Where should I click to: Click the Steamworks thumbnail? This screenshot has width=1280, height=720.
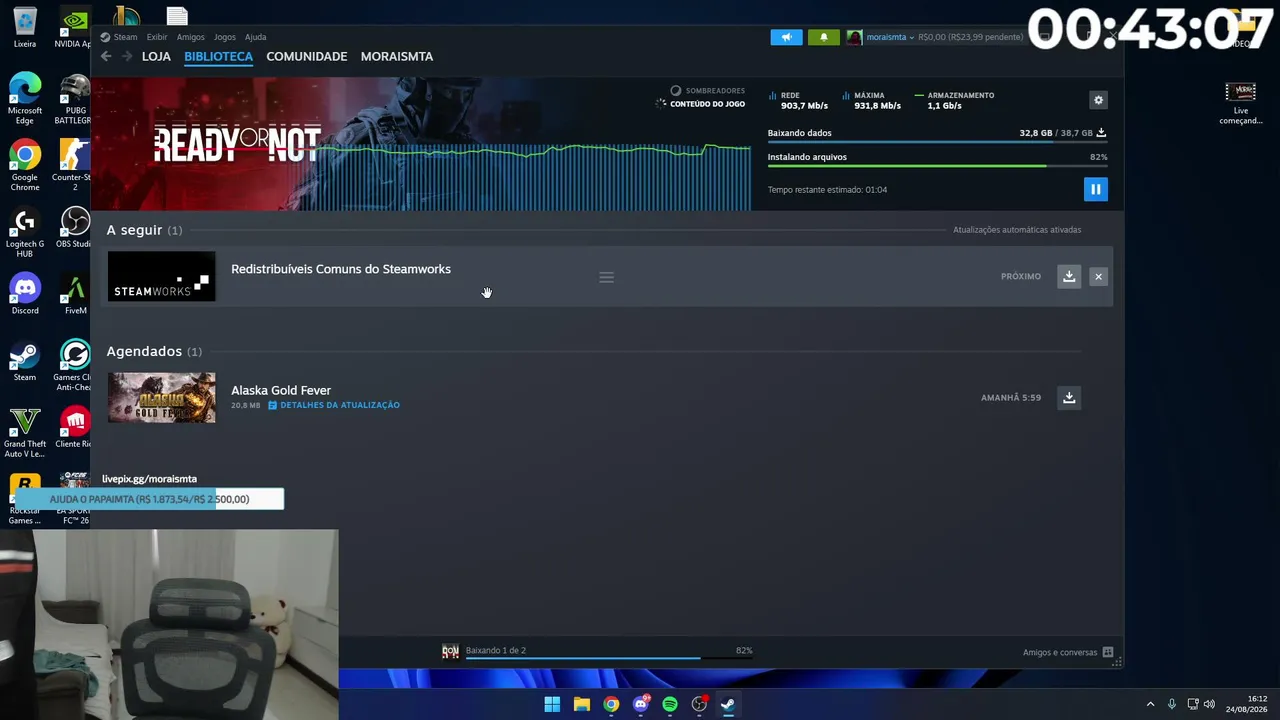161,276
